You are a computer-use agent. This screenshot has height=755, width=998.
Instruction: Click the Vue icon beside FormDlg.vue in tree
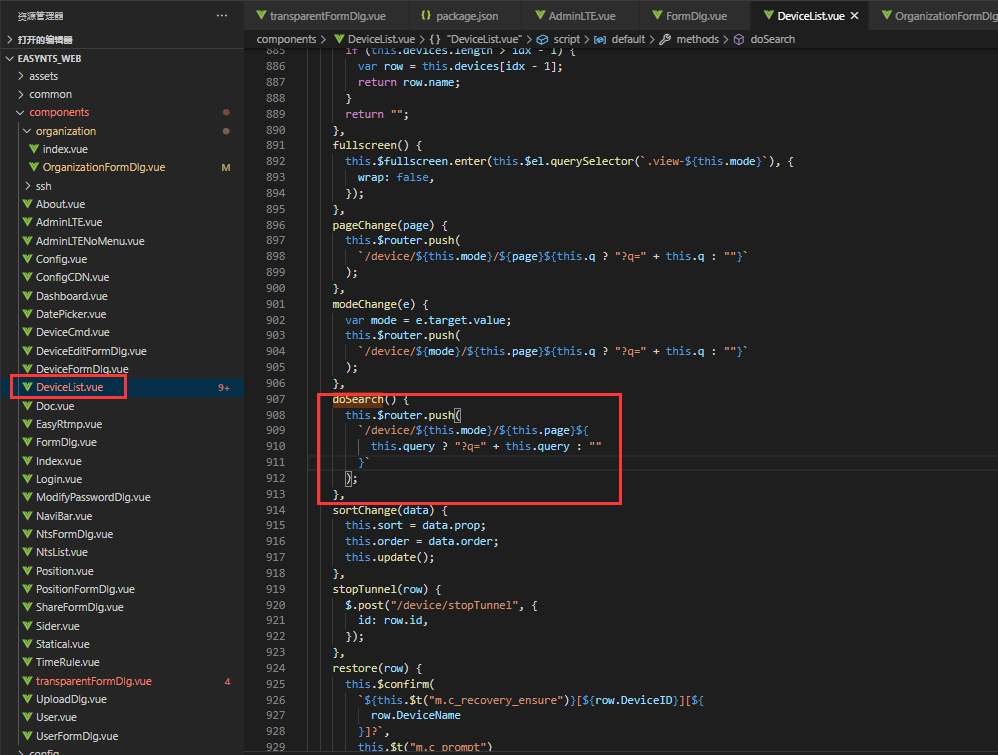pos(27,442)
